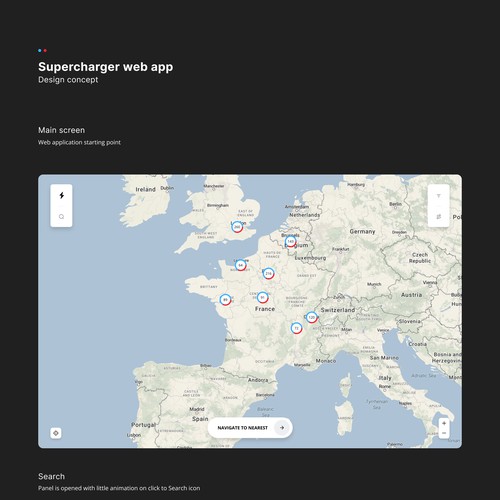Click the Germany label on the map
The width and height of the screenshot is (500, 500).
tap(362, 231)
